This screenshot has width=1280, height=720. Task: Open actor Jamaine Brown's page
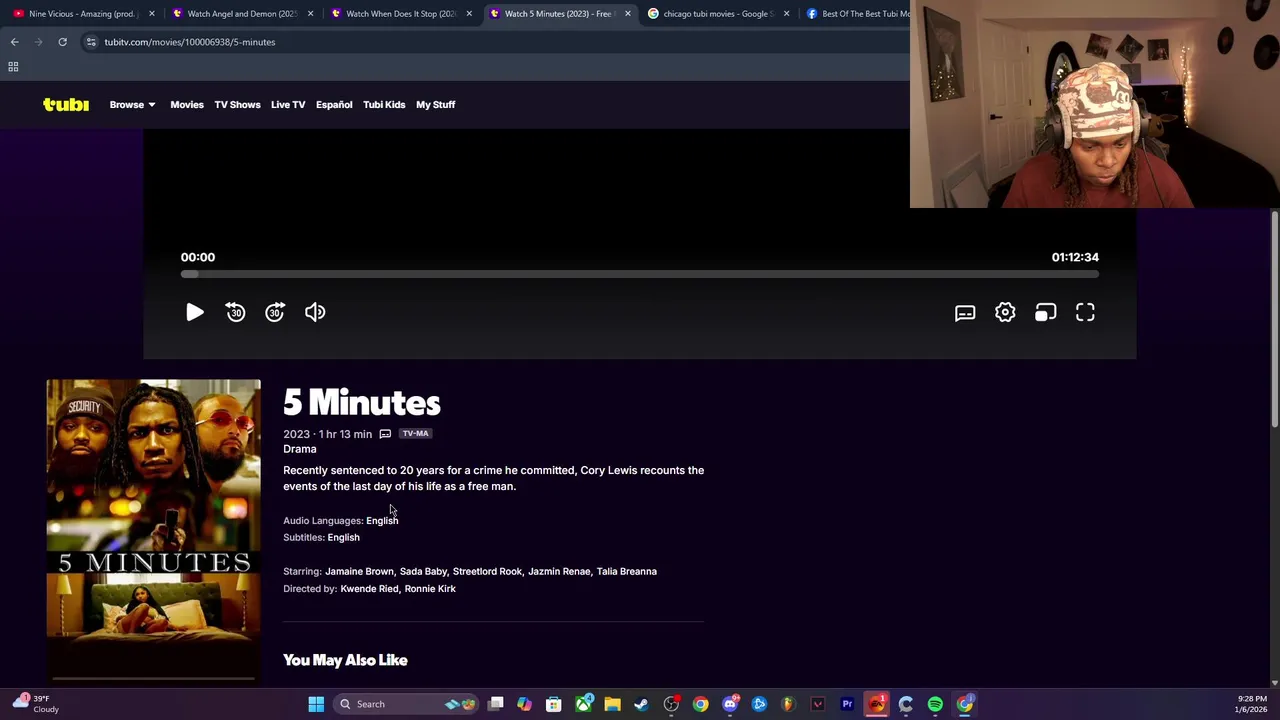359,571
